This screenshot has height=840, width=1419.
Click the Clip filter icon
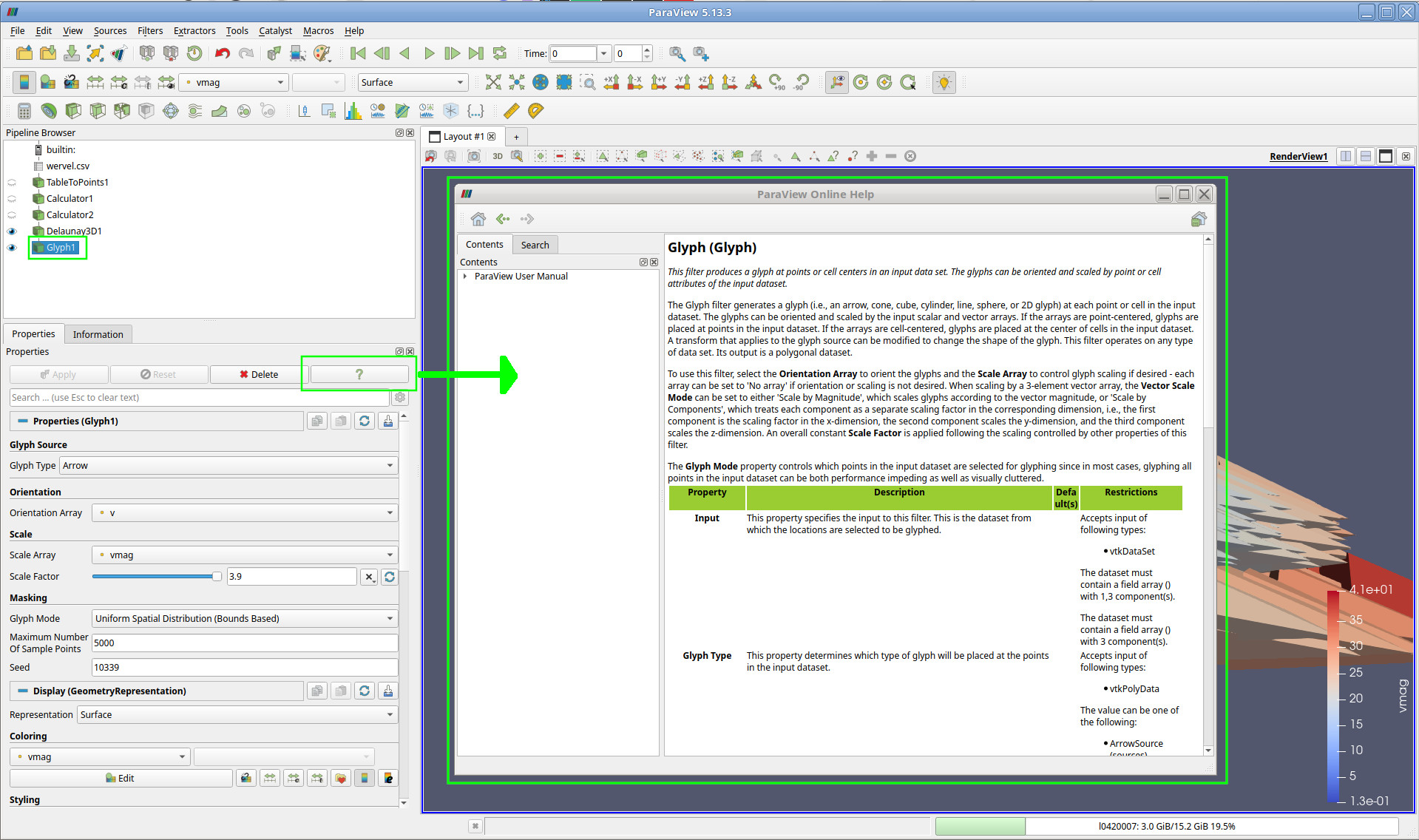(x=73, y=111)
